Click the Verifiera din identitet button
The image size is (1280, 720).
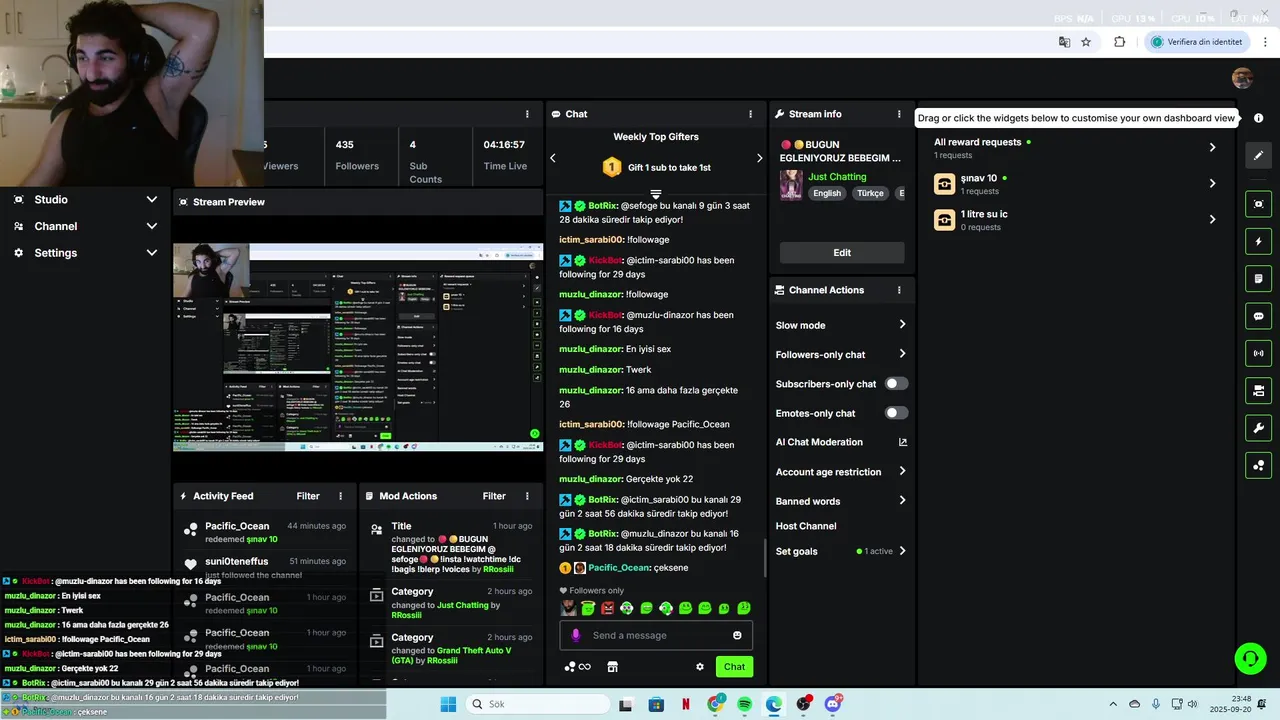click(1196, 42)
